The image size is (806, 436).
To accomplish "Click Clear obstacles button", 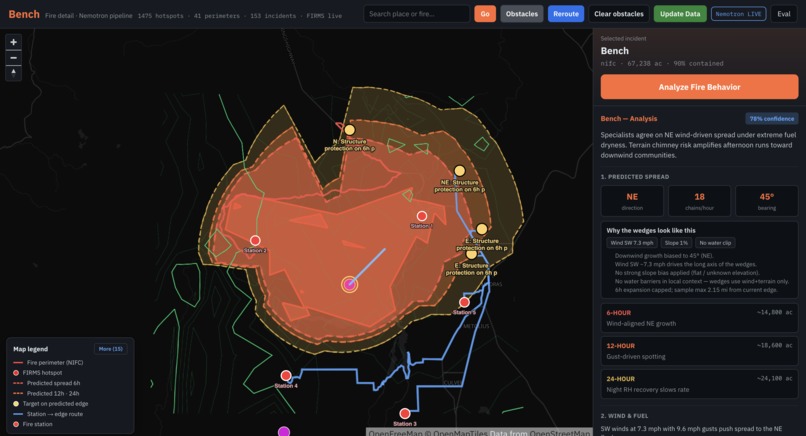I will click(x=619, y=14).
